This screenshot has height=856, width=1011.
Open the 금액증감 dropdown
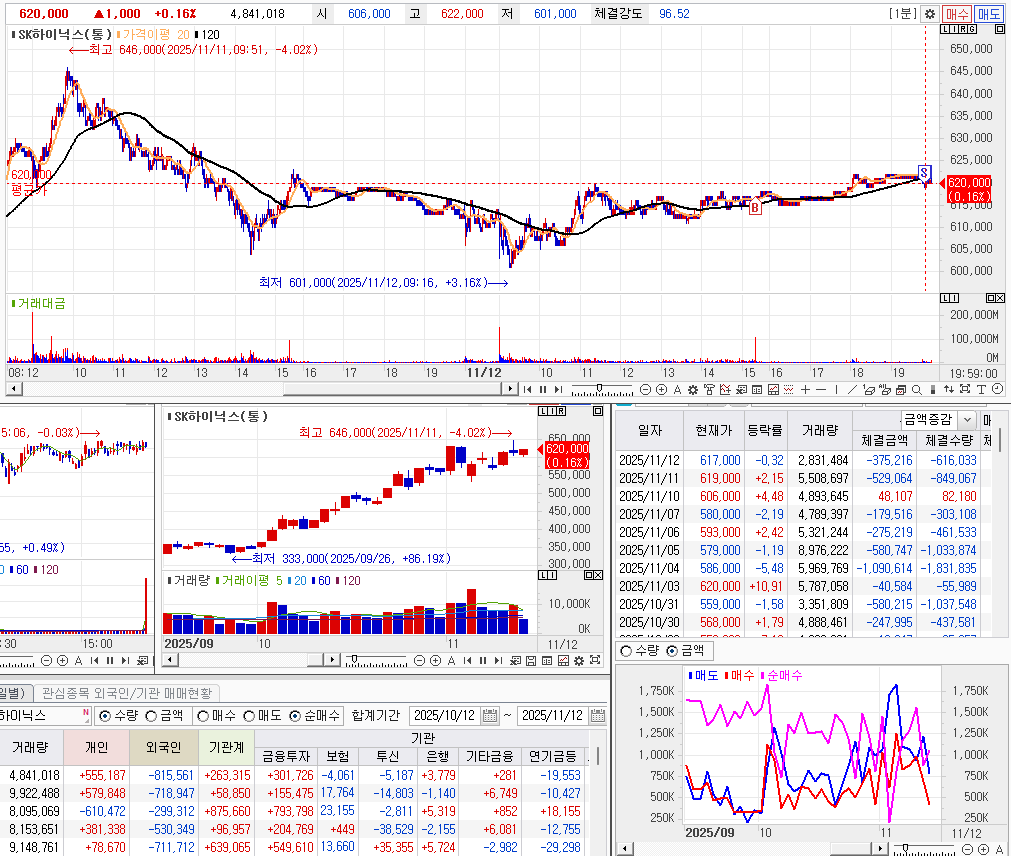pyautogui.click(x=967, y=420)
